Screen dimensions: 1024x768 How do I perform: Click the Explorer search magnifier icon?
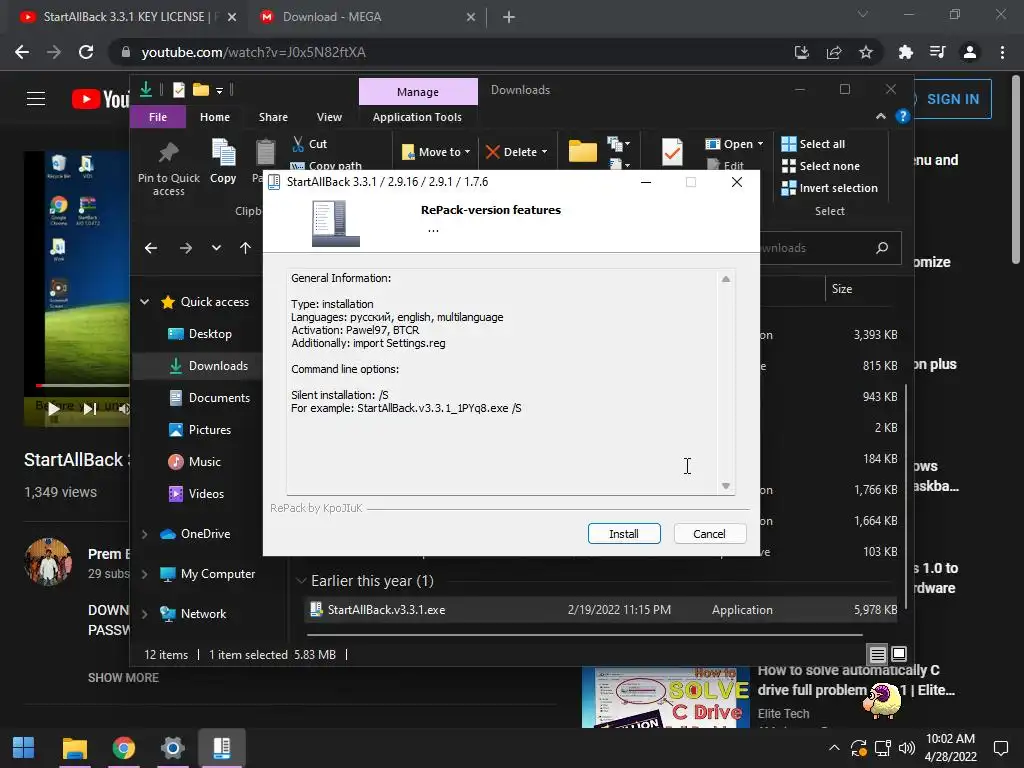882,248
